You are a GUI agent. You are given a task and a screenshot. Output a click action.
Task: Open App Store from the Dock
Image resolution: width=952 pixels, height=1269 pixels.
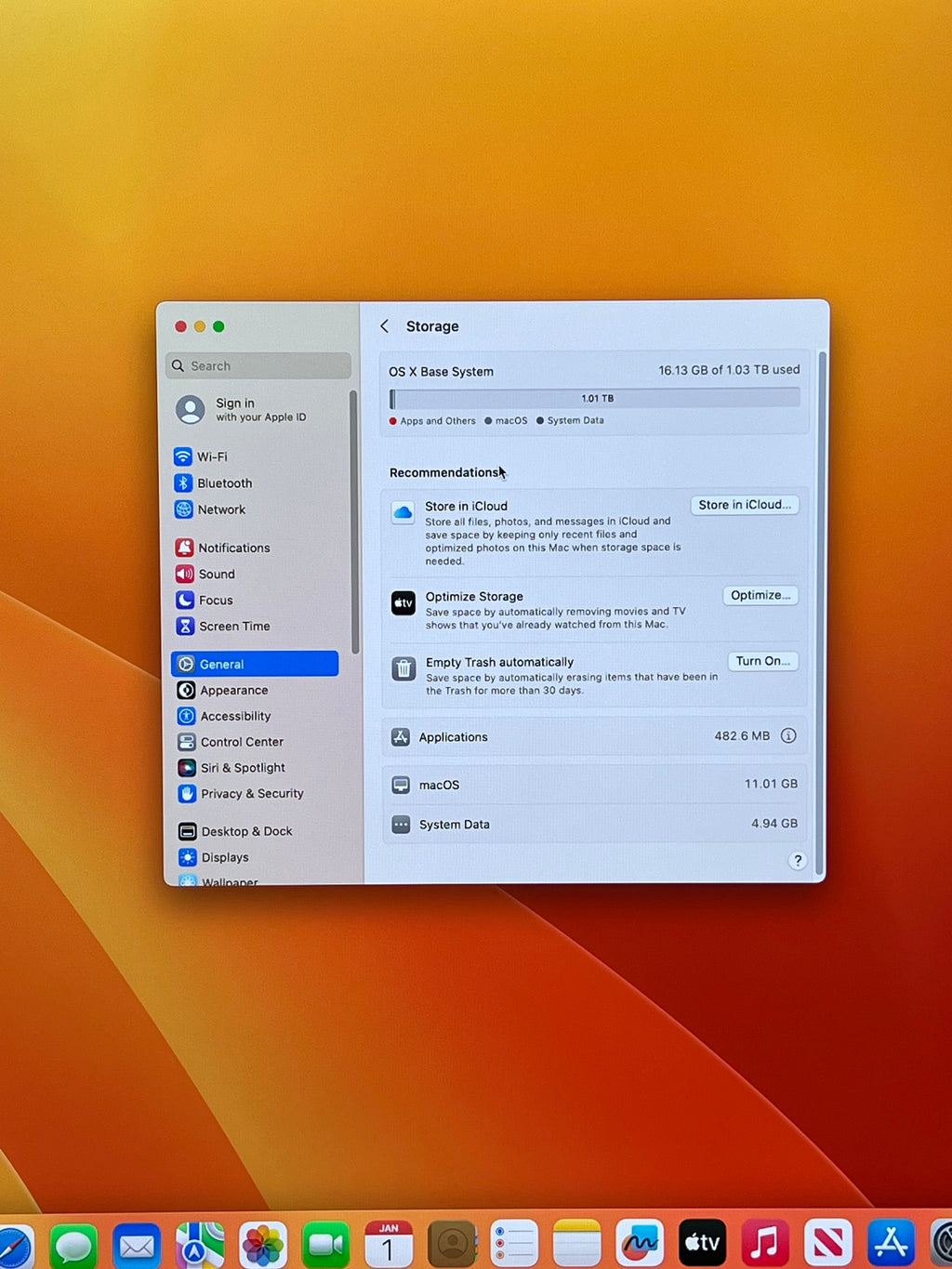click(891, 1244)
